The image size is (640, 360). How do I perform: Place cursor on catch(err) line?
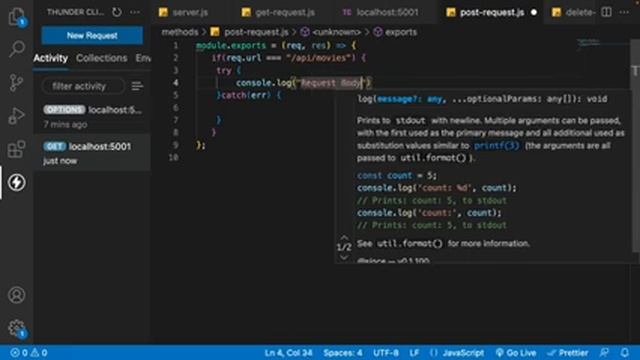click(x=249, y=95)
